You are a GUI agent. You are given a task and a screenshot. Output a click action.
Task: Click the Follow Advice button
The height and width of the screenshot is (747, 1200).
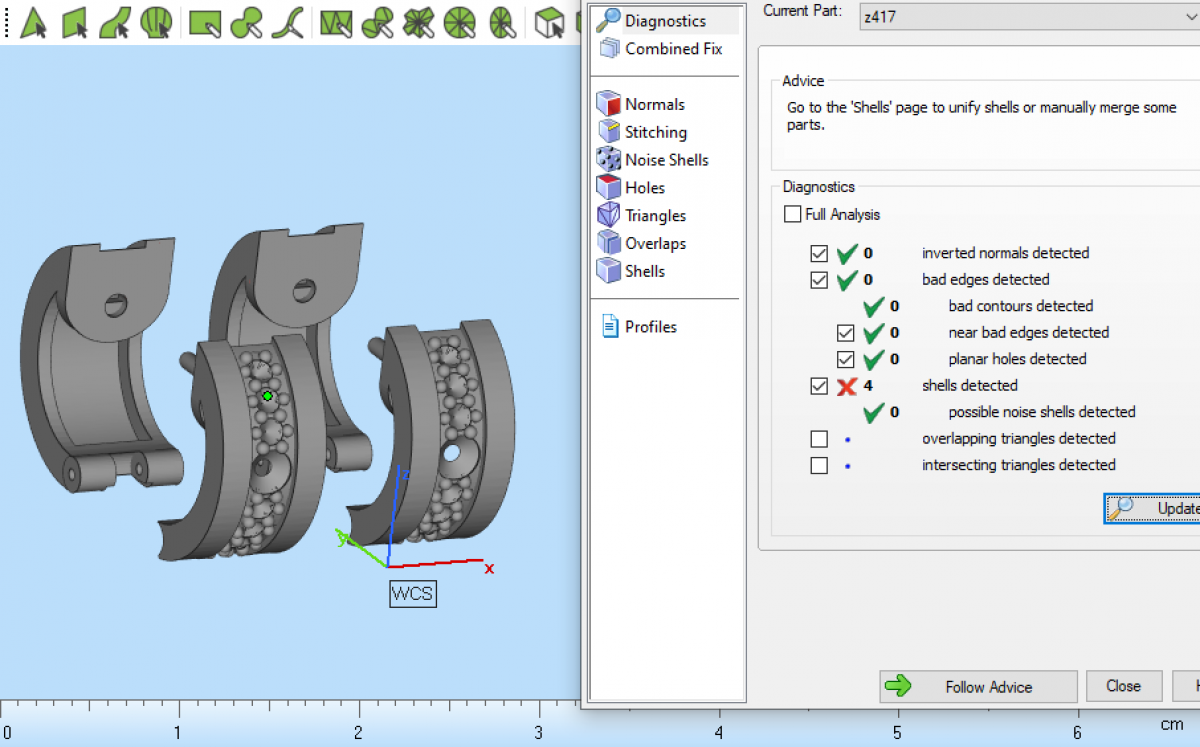977,687
